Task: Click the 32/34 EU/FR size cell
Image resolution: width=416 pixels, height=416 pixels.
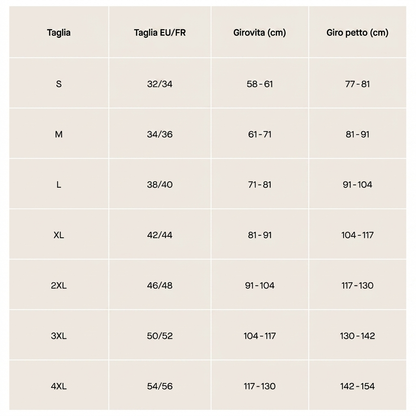Action: (160, 84)
